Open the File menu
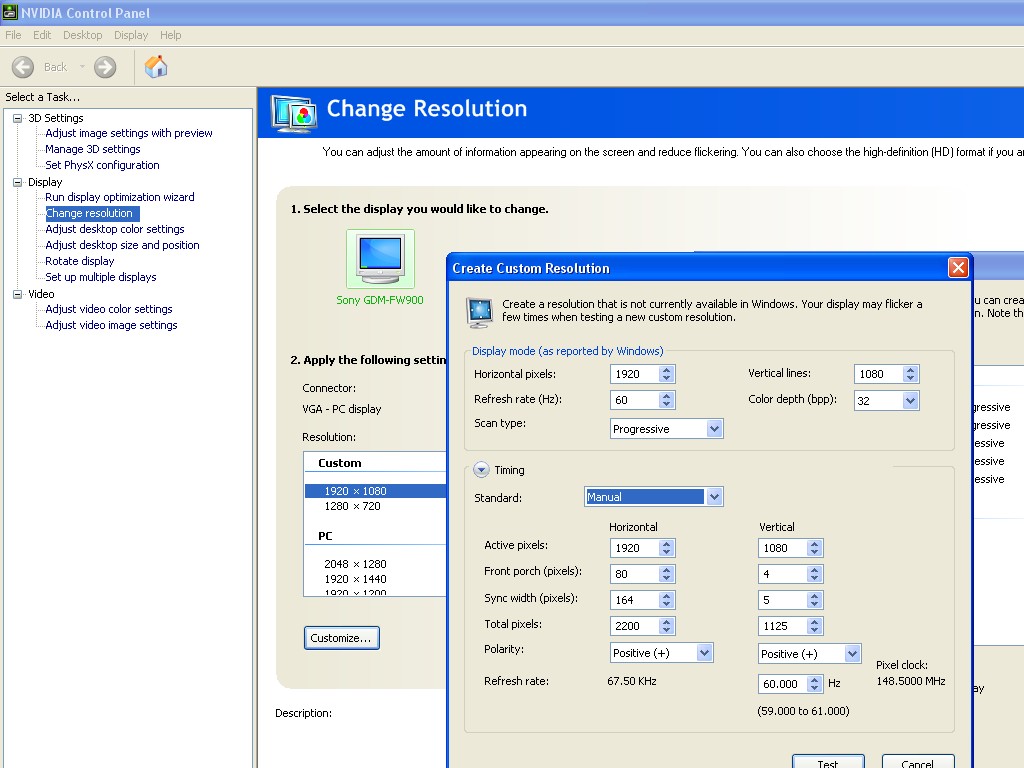 pyautogui.click(x=13, y=35)
